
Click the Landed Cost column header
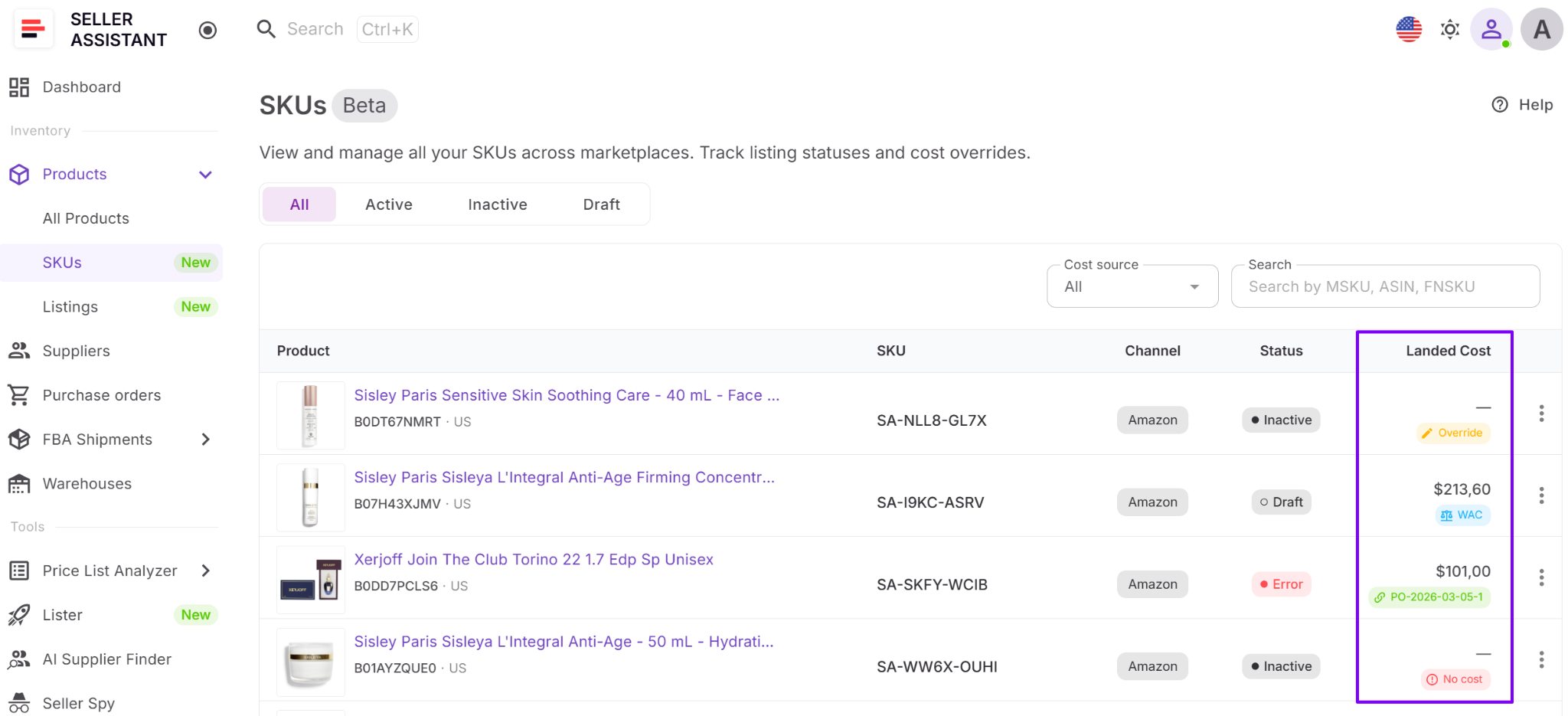pos(1448,351)
